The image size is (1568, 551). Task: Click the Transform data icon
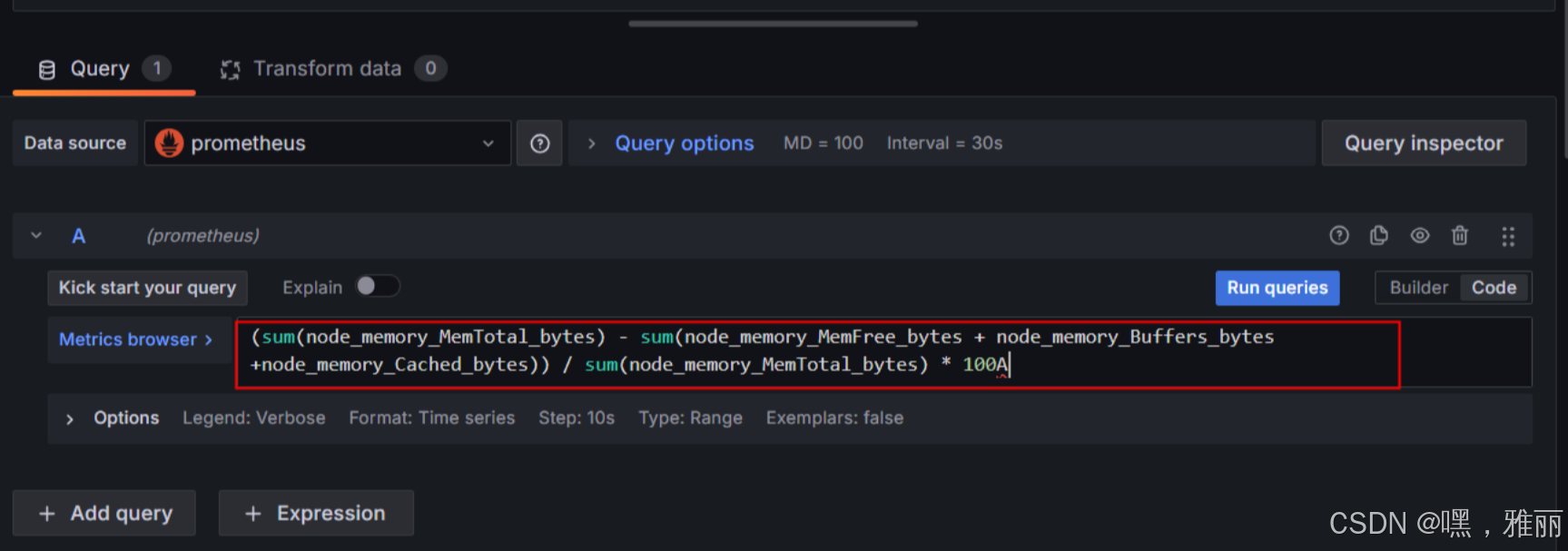point(230,69)
